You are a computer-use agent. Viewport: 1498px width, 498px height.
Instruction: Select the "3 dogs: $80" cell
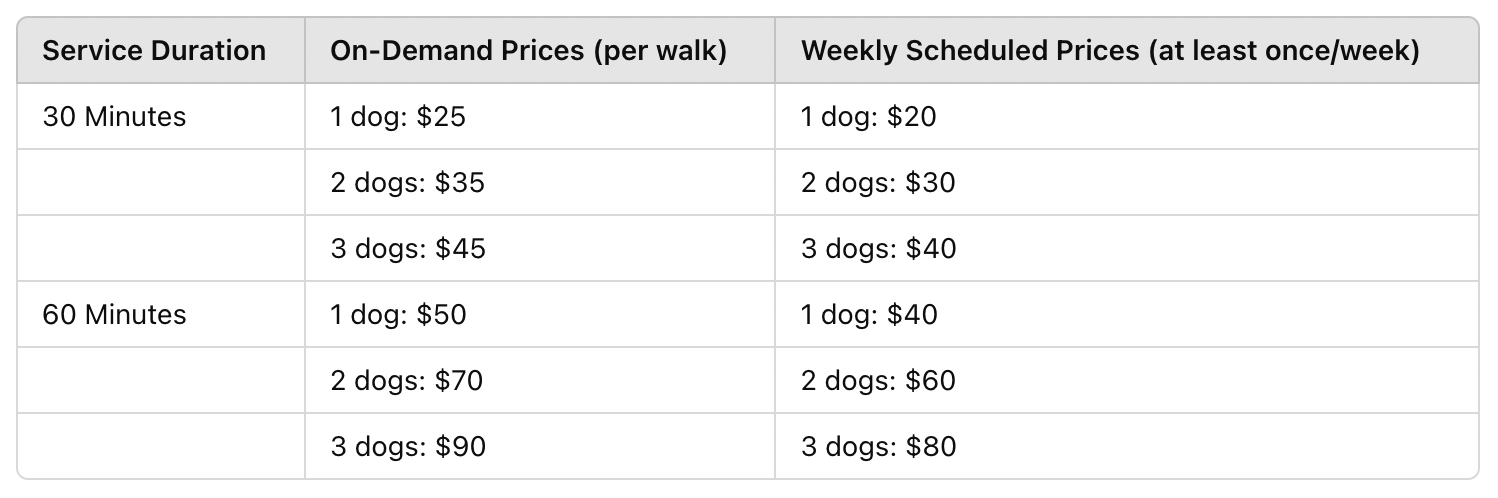click(x=878, y=447)
